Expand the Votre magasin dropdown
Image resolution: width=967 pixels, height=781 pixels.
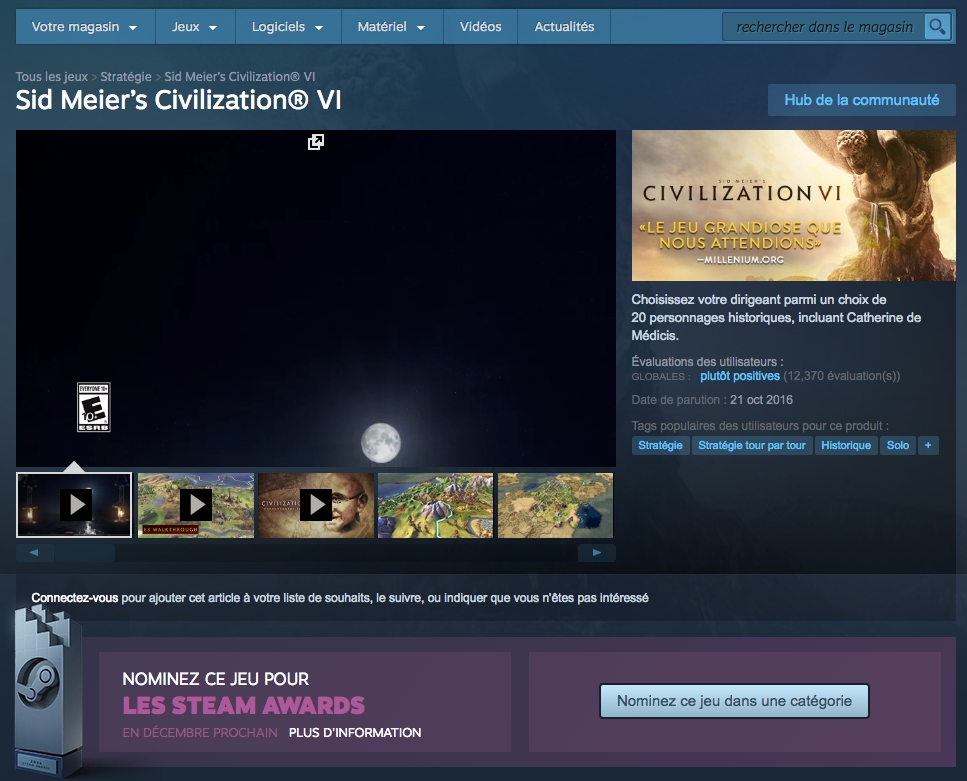click(84, 27)
